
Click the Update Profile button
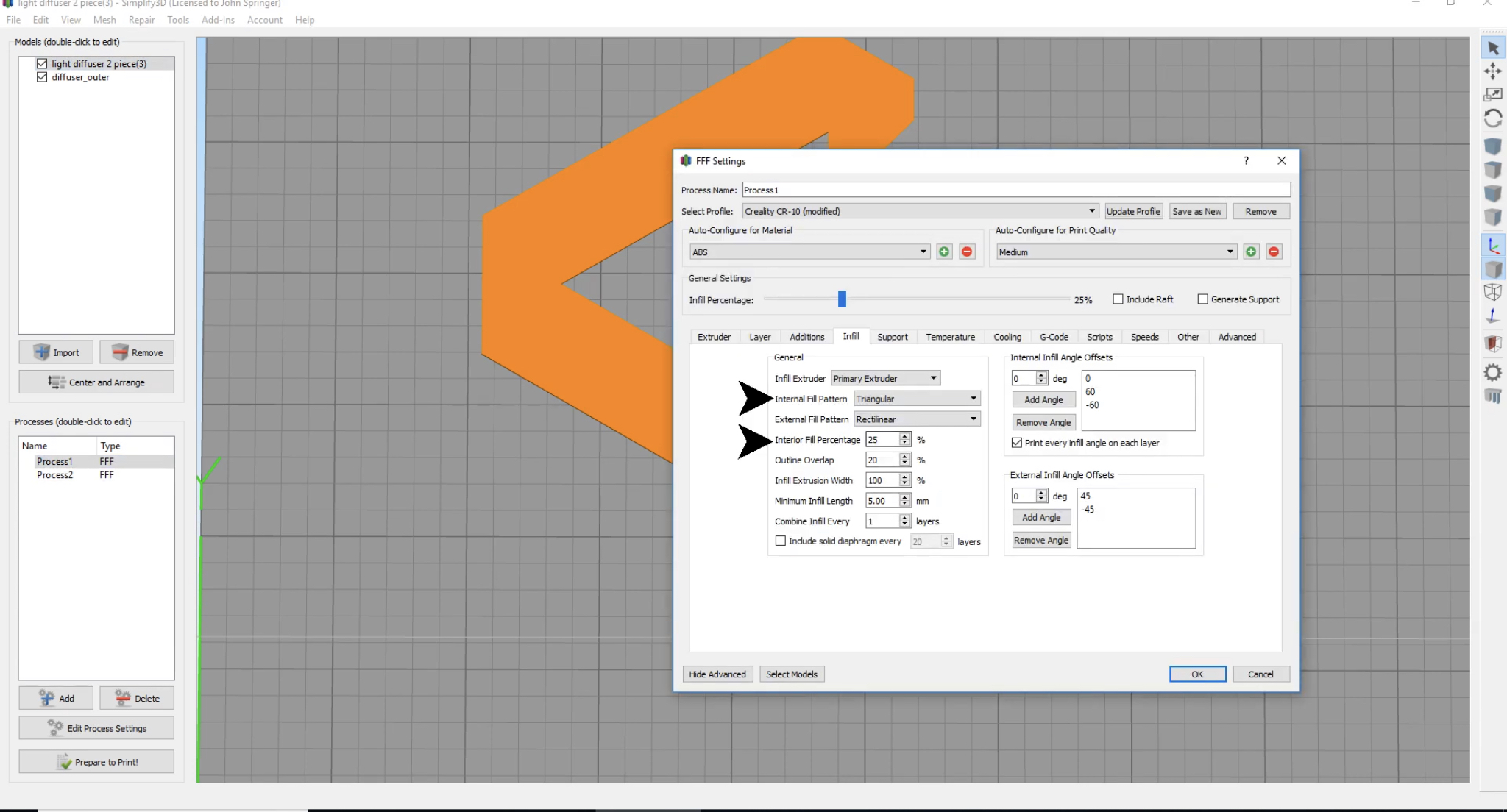pyautogui.click(x=1133, y=211)
